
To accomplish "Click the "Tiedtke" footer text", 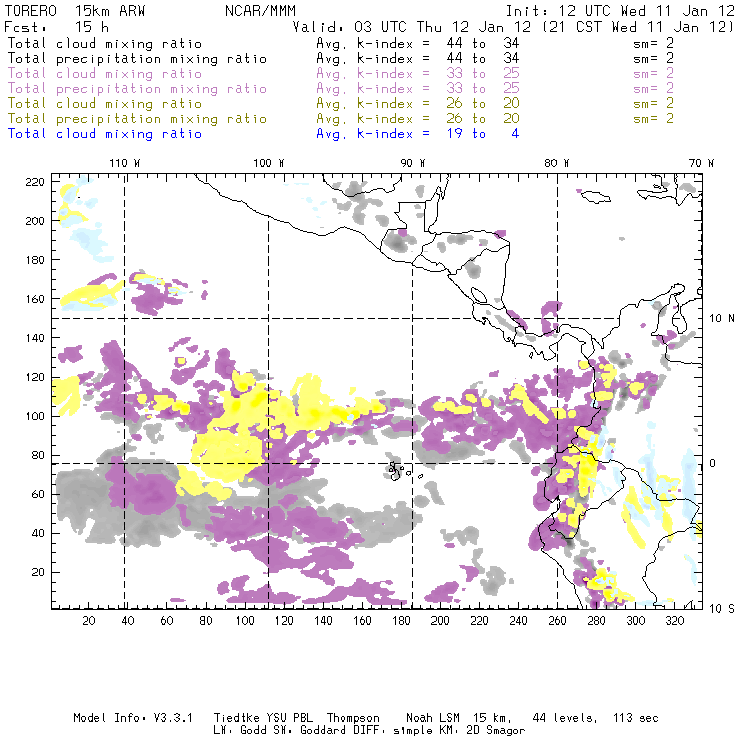I will point(236,718).
